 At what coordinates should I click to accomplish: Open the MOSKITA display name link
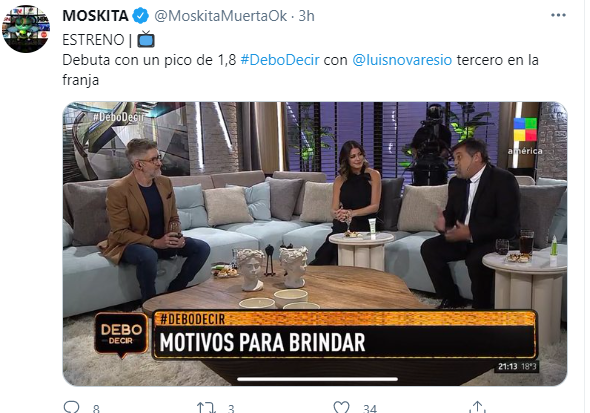pos(95,16)
